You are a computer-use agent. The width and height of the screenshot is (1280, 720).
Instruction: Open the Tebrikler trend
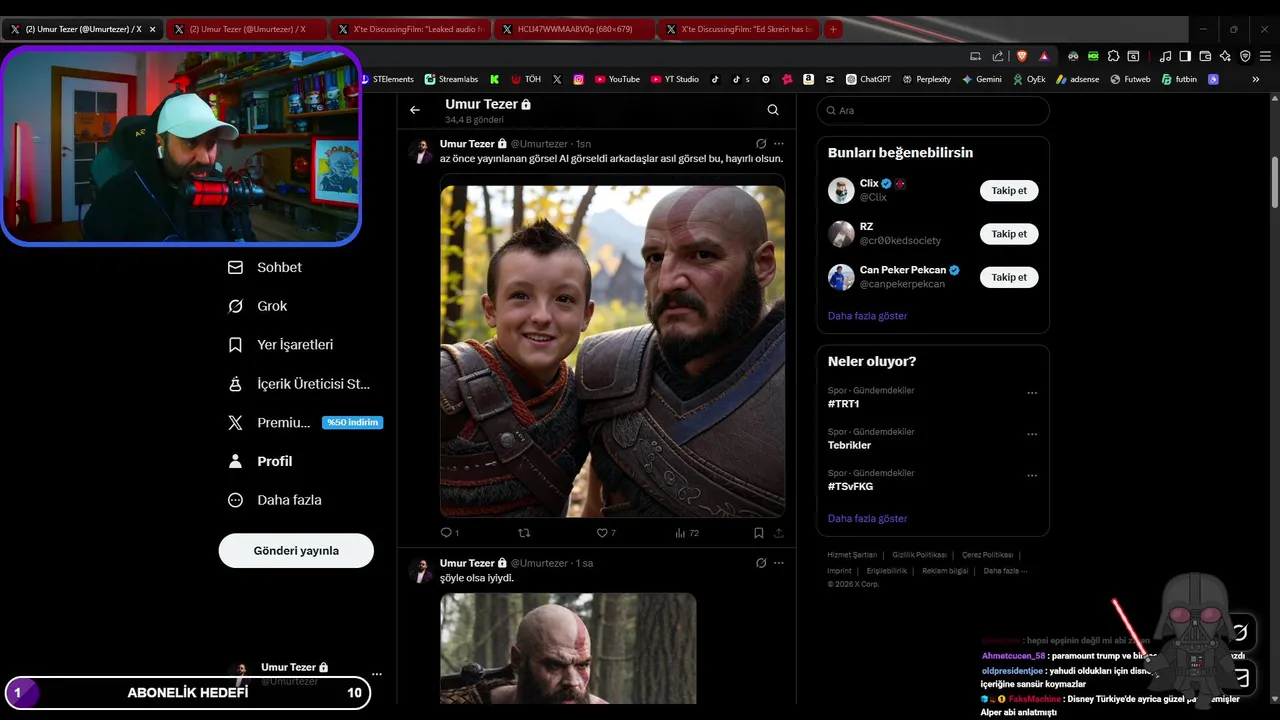849,445
